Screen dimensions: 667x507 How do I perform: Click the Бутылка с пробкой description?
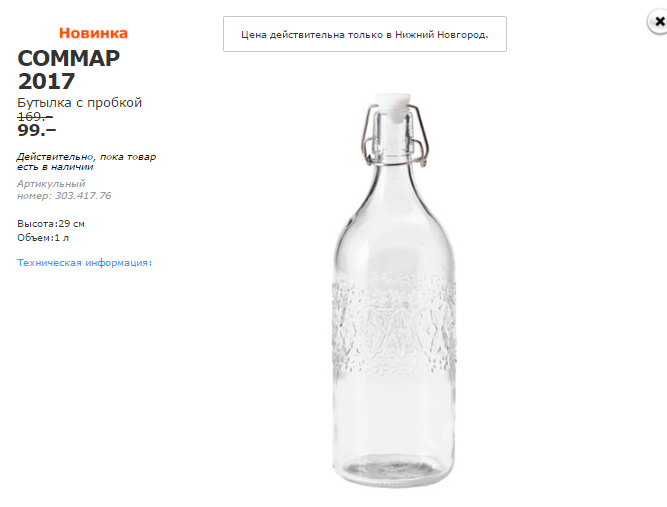click(80, 102)
